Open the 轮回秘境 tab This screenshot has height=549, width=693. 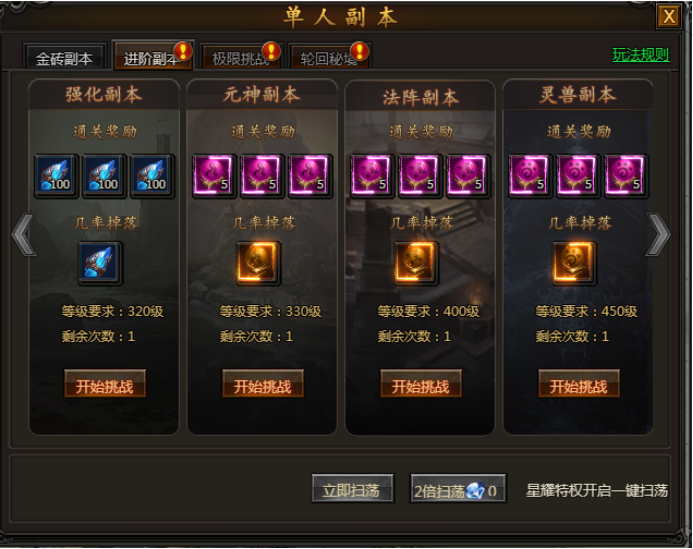coord(329,57)
